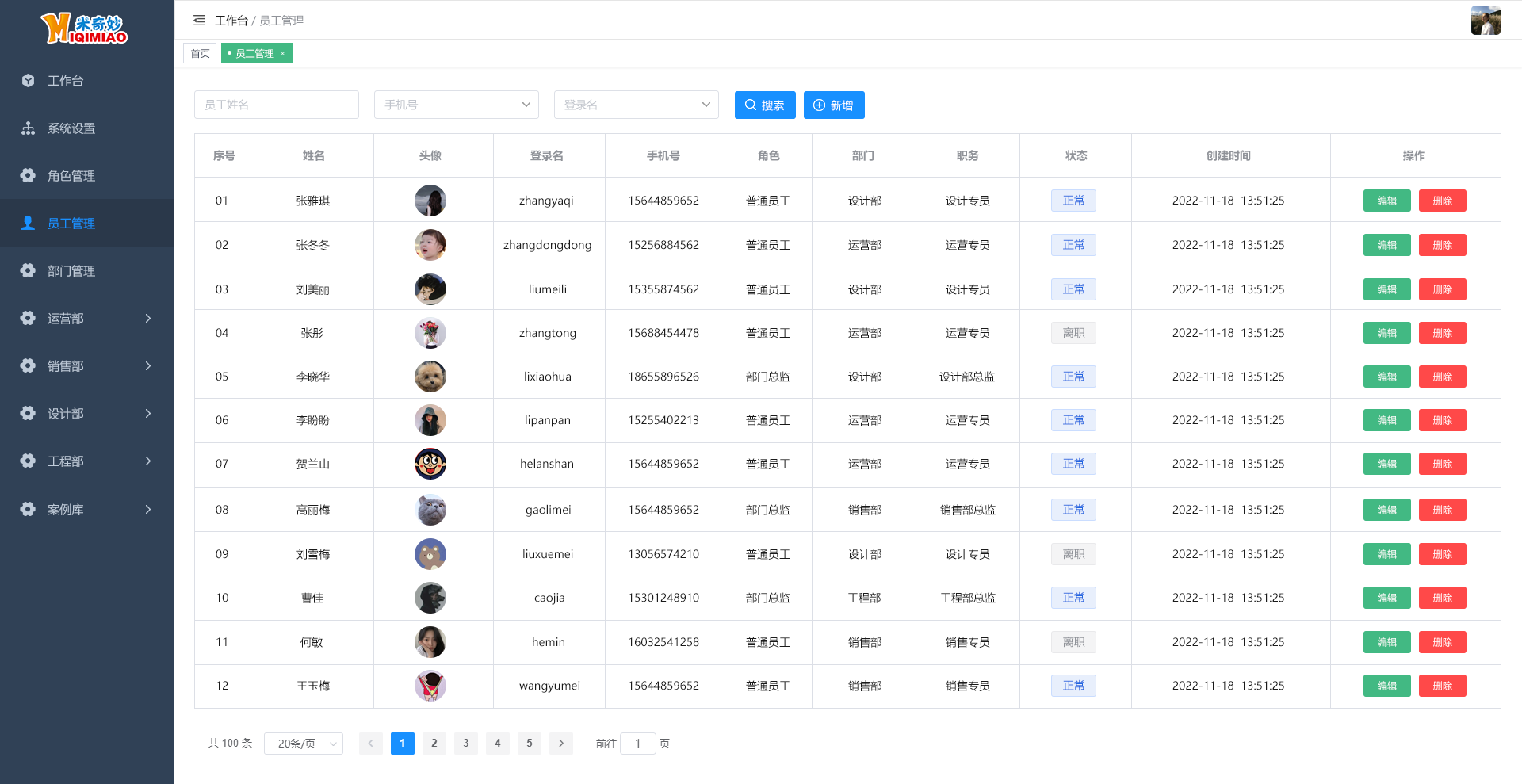1522x784 pixels.
Task: Open 工作台 in the sidebar menu
Action: [x=87, y=80]
